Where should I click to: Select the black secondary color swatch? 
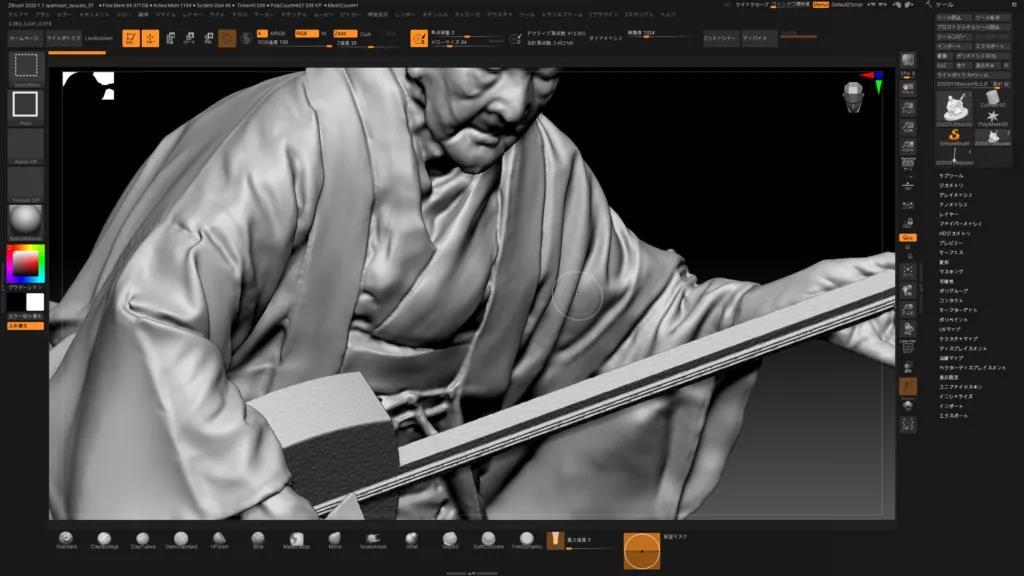[x=16, y=302]
